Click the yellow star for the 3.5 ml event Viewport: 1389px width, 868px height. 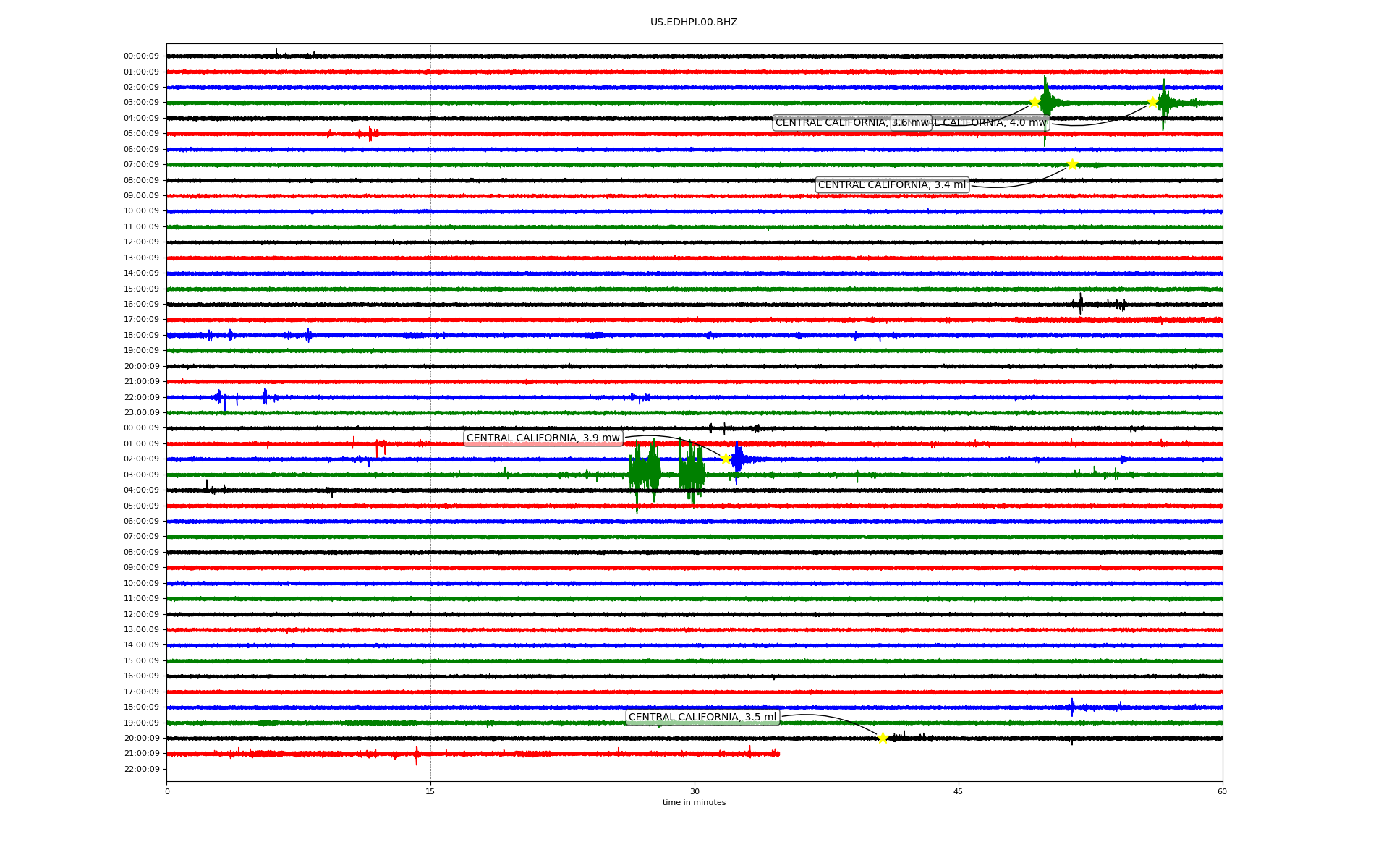click(x=883, y=738)
